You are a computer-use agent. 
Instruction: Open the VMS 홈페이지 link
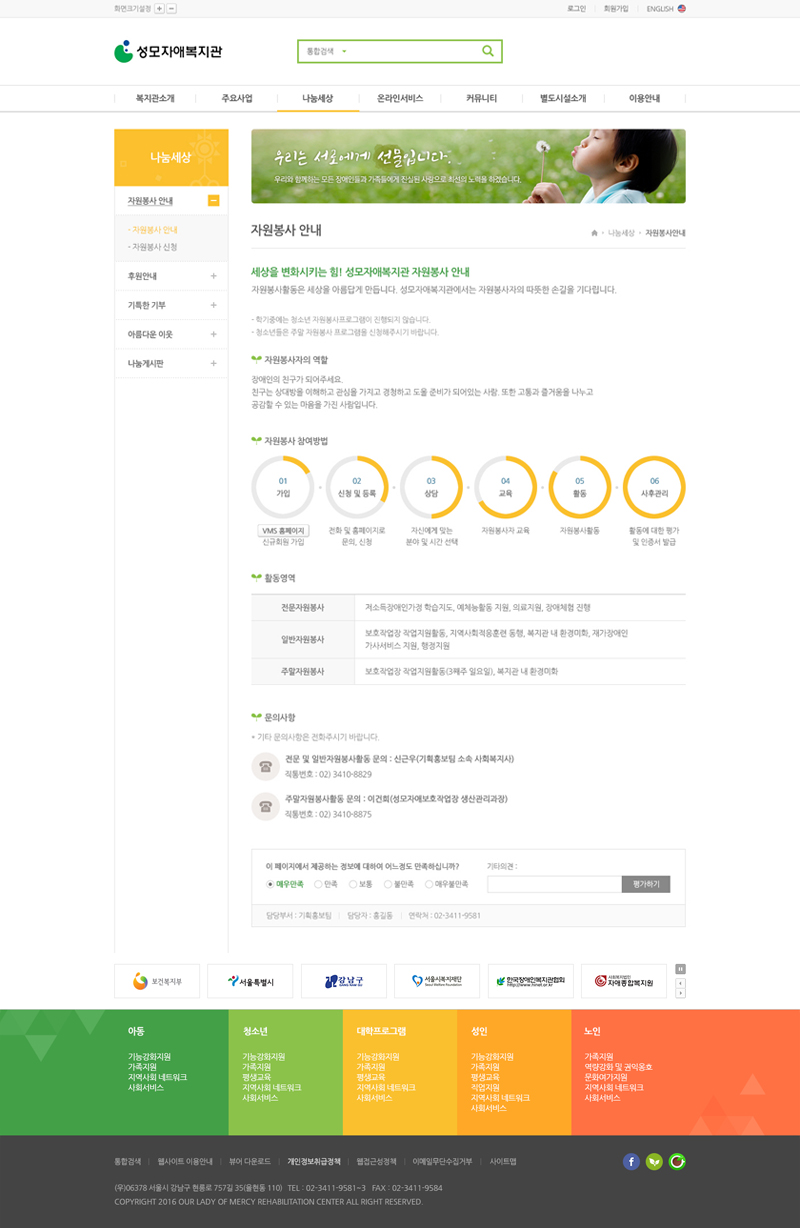pyautogui.click(x=283, y=530)
